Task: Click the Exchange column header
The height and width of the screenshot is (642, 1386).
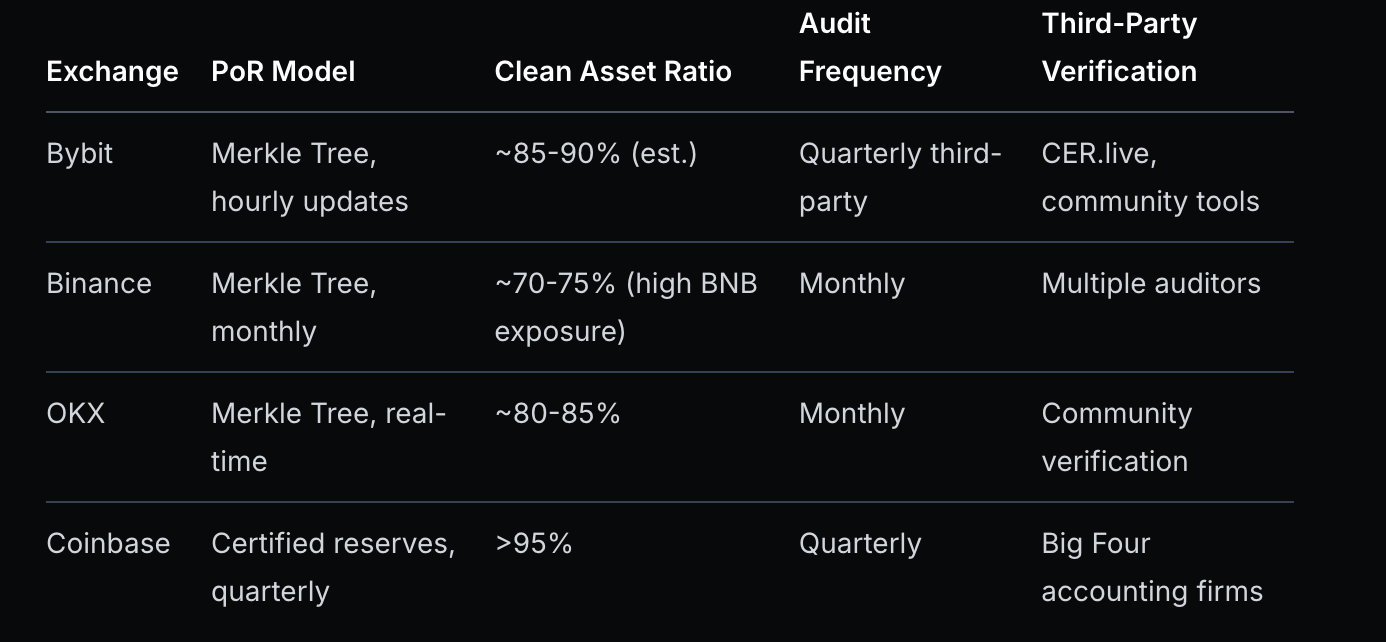Action: [x=112, y=72]
